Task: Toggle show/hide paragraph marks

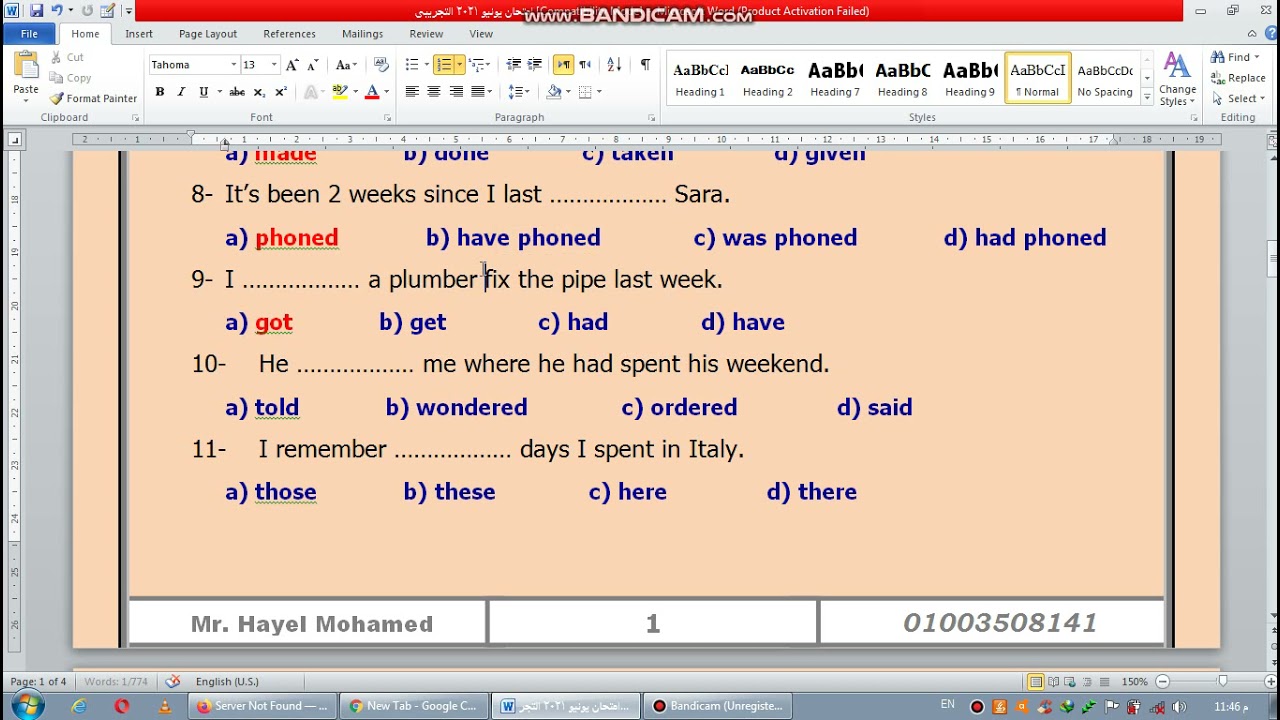Action: point(645,65)
